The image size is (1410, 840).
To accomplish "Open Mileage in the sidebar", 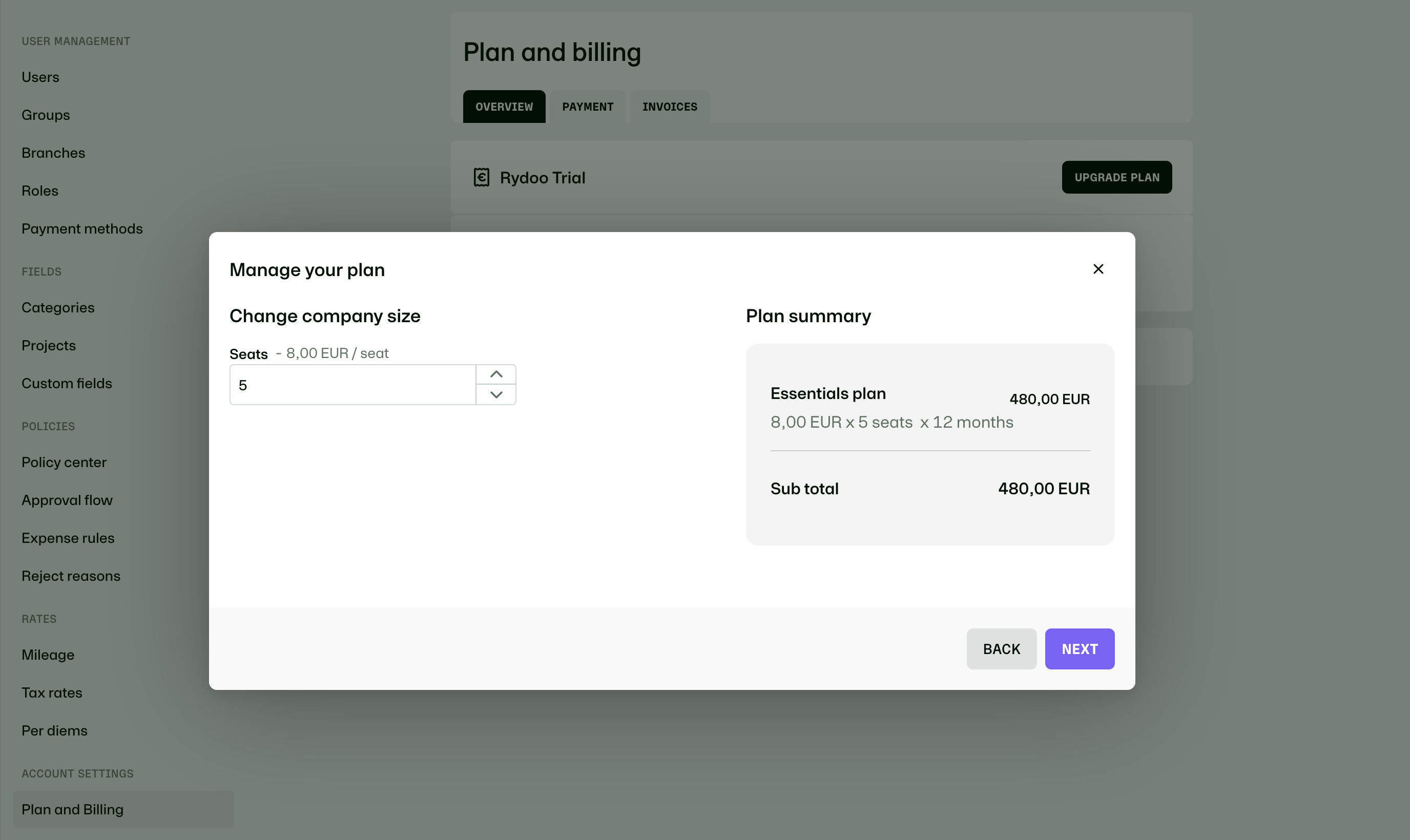I will (48, 655).
